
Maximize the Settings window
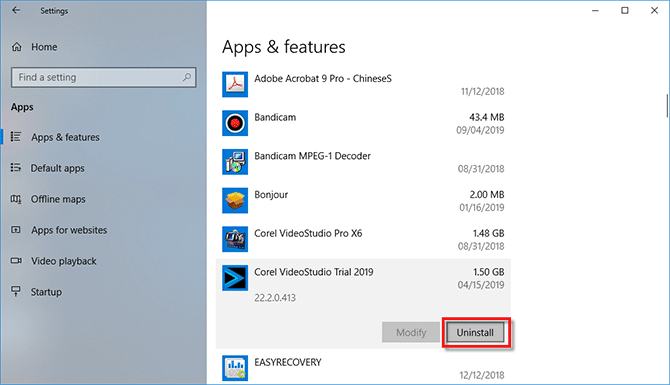point(625,10)
